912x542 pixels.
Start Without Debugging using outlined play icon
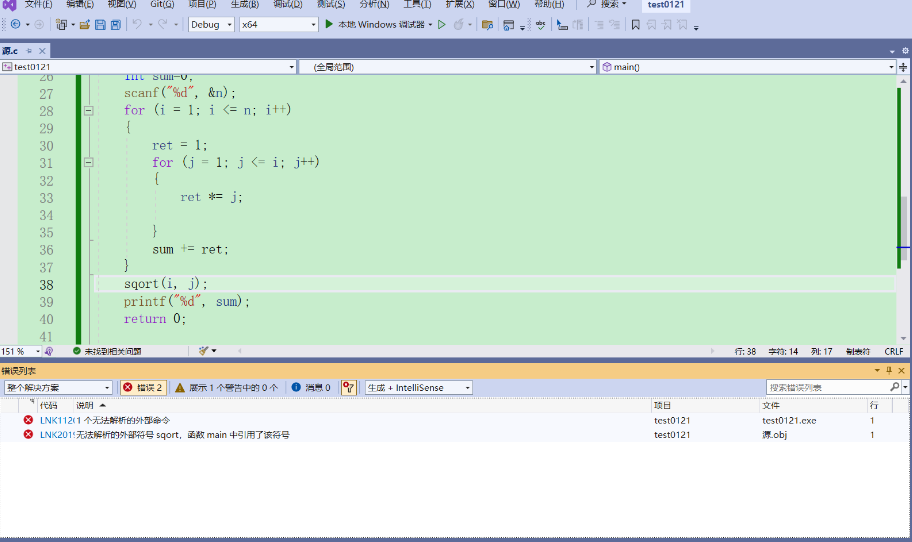442,24
